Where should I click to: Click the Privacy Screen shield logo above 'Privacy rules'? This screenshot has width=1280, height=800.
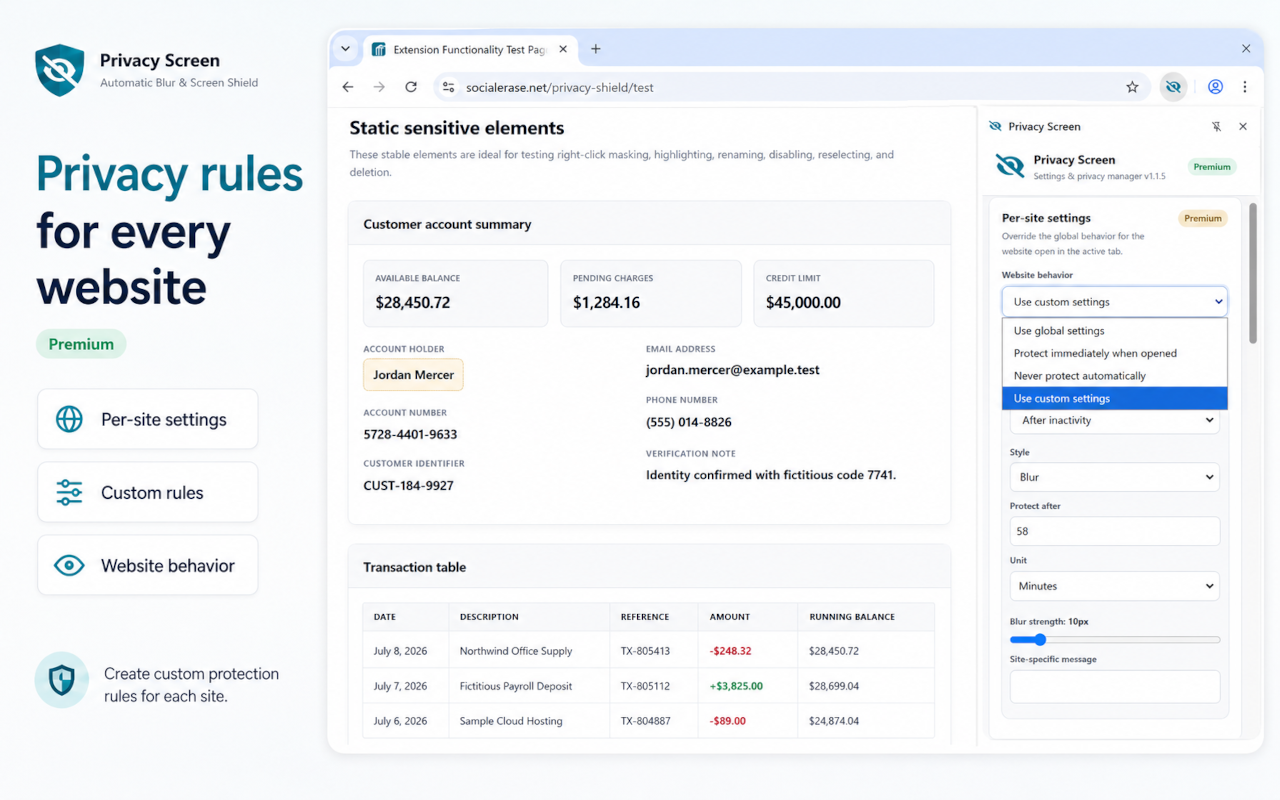coord(59,70)
